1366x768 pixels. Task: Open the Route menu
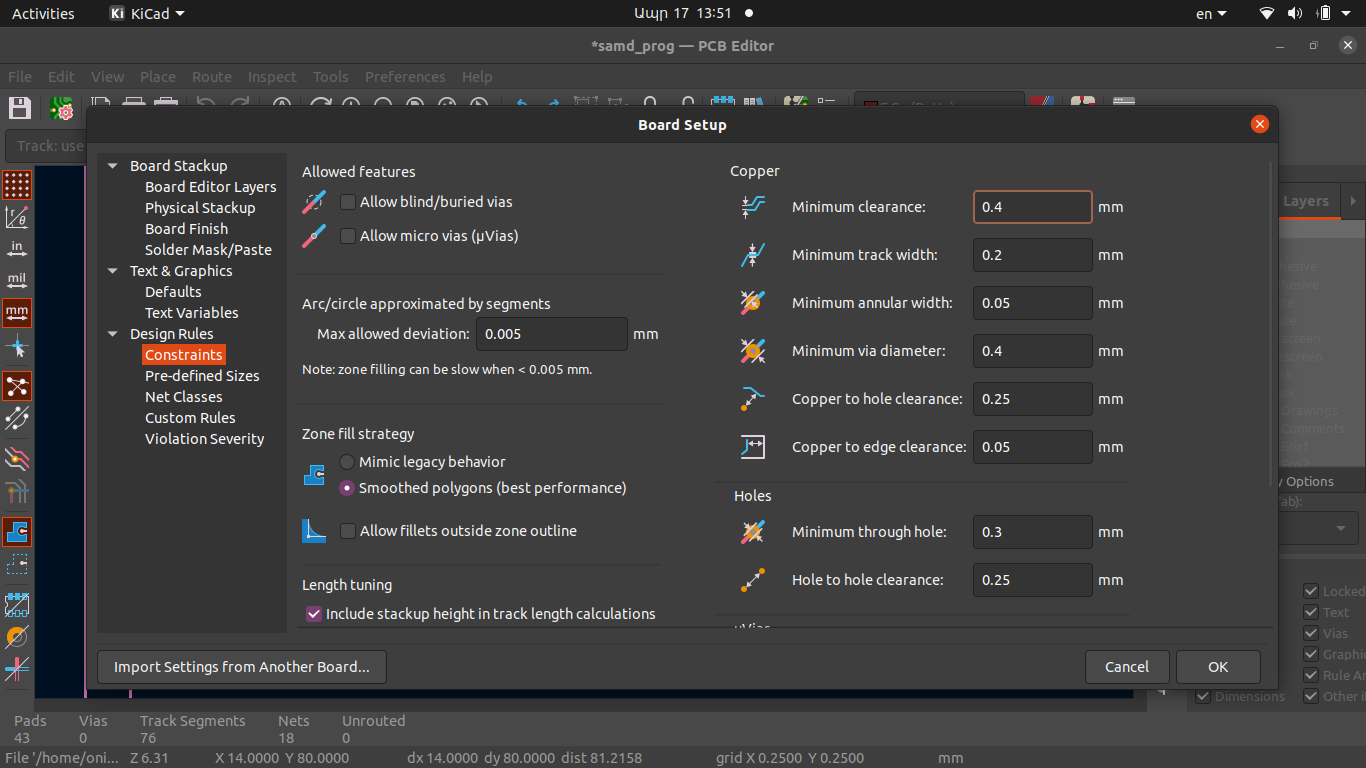pos(212,77)
